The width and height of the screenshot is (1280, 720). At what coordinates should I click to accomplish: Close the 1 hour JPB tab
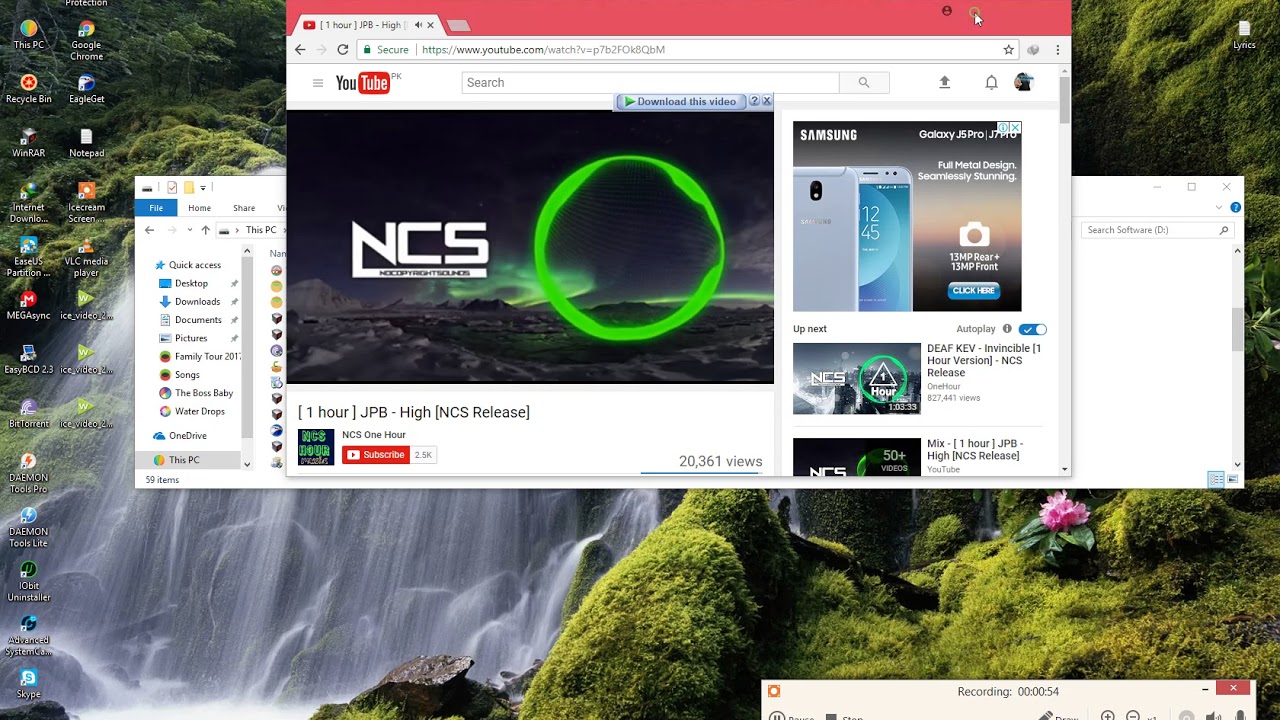click(431, 25)
